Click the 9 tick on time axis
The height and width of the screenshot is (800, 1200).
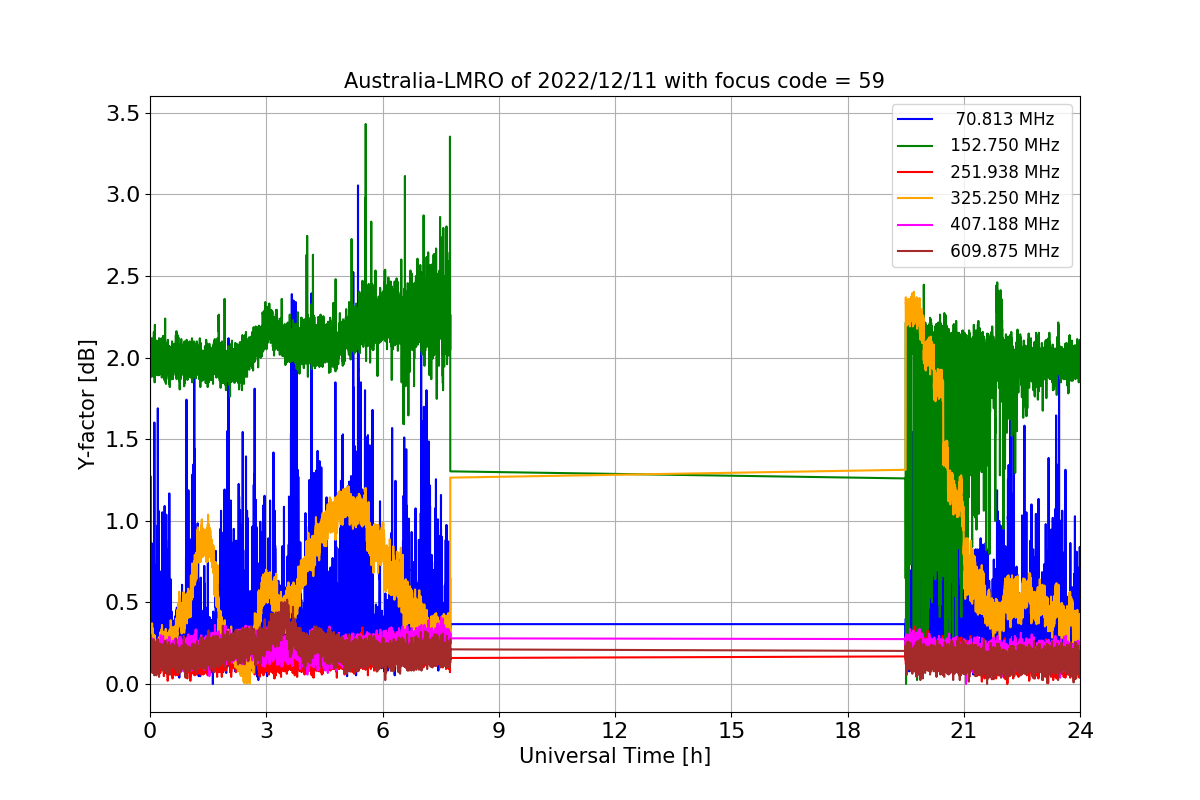(x=499, y=731)
